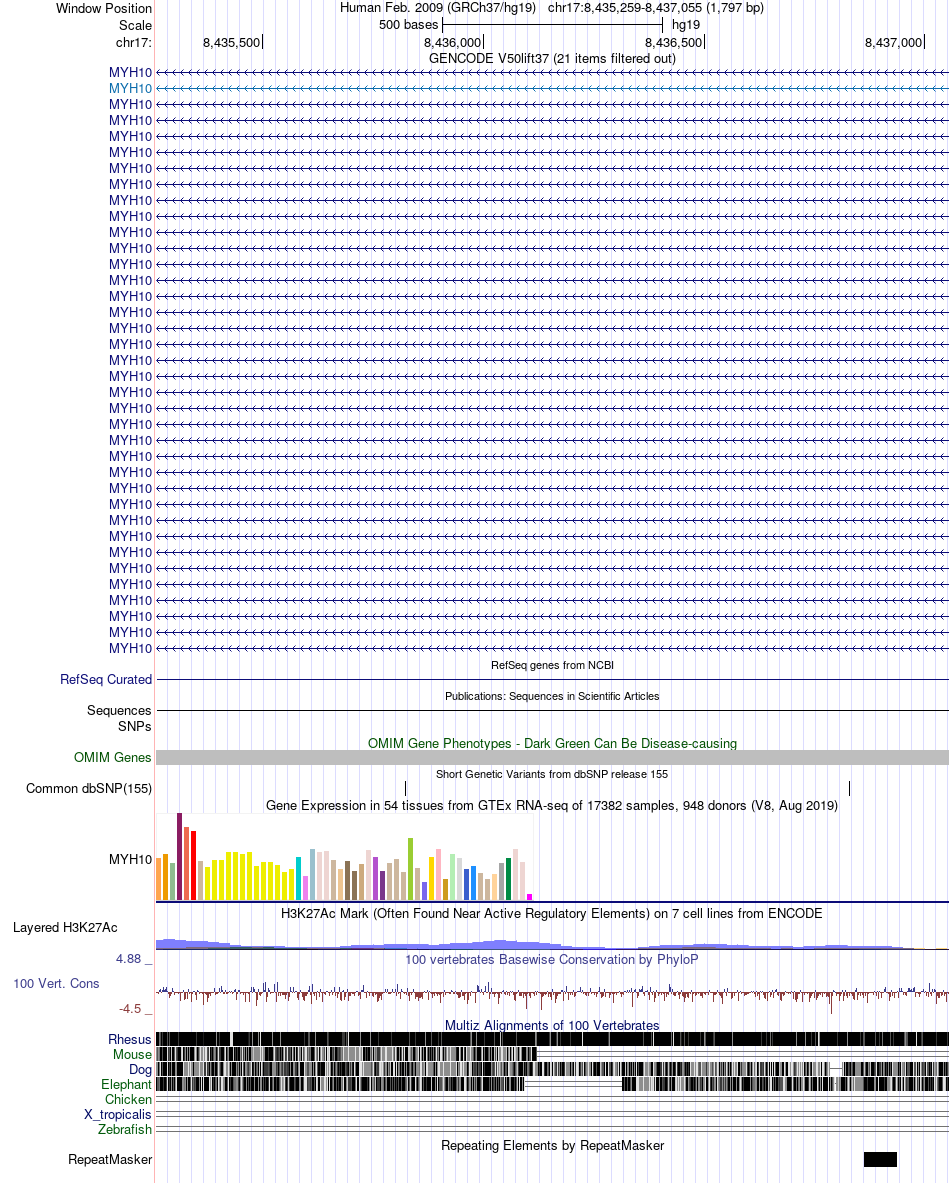The image size is (950, 1183).
Task: Click the 8,436,000 ruler coordinate
Action: (x=453, y=42)
